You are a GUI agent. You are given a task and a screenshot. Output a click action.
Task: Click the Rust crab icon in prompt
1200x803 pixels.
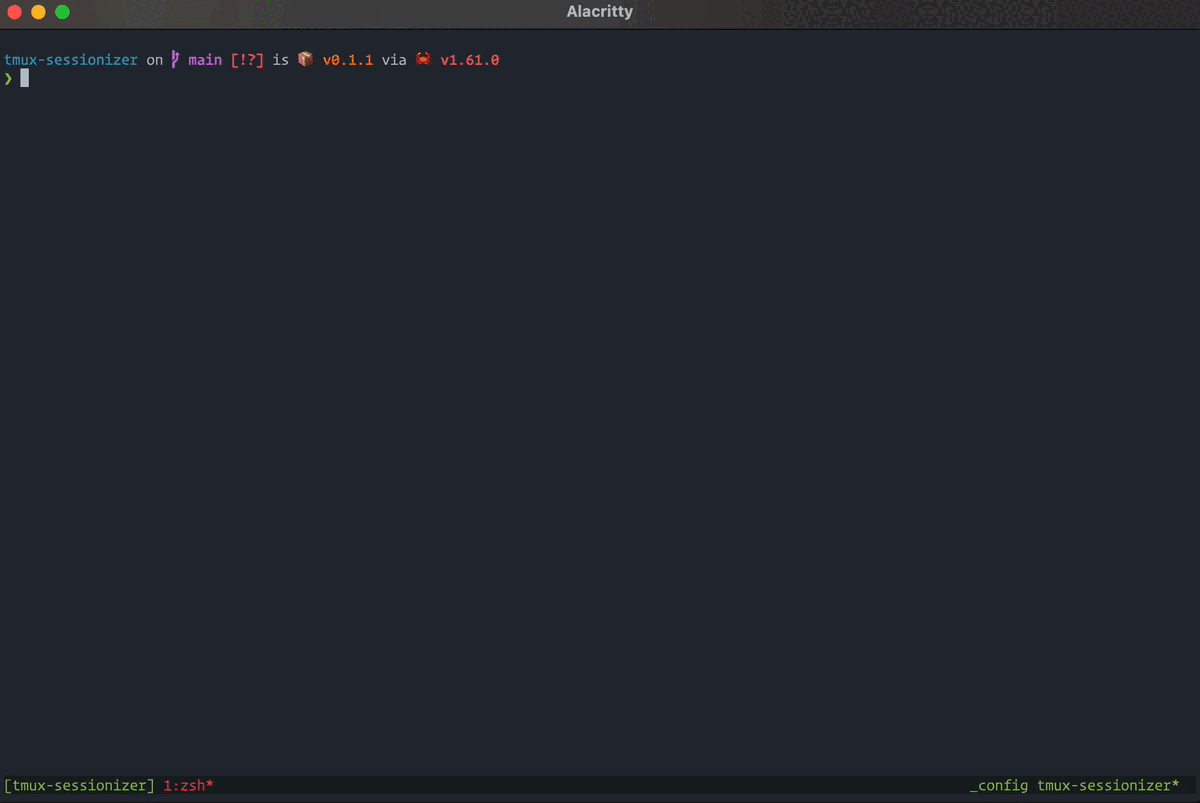423,60
